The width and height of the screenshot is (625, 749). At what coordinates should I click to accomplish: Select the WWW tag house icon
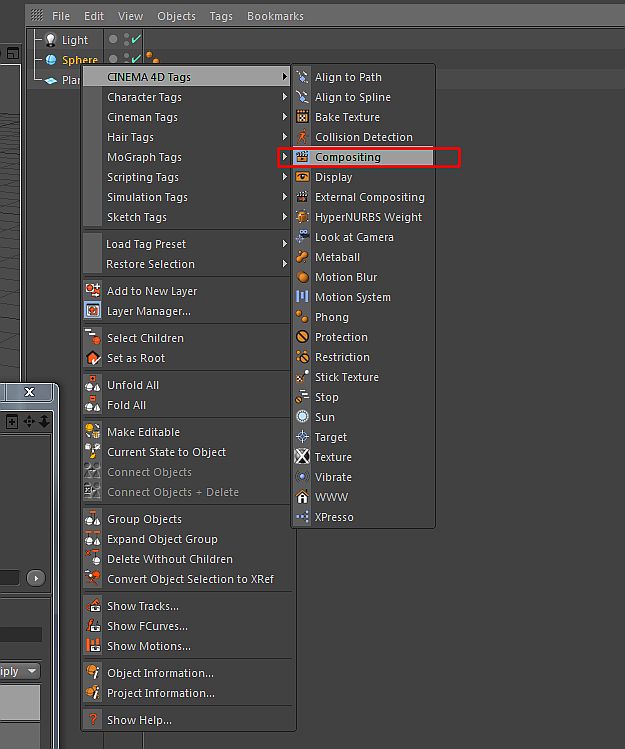coord(302,497)
